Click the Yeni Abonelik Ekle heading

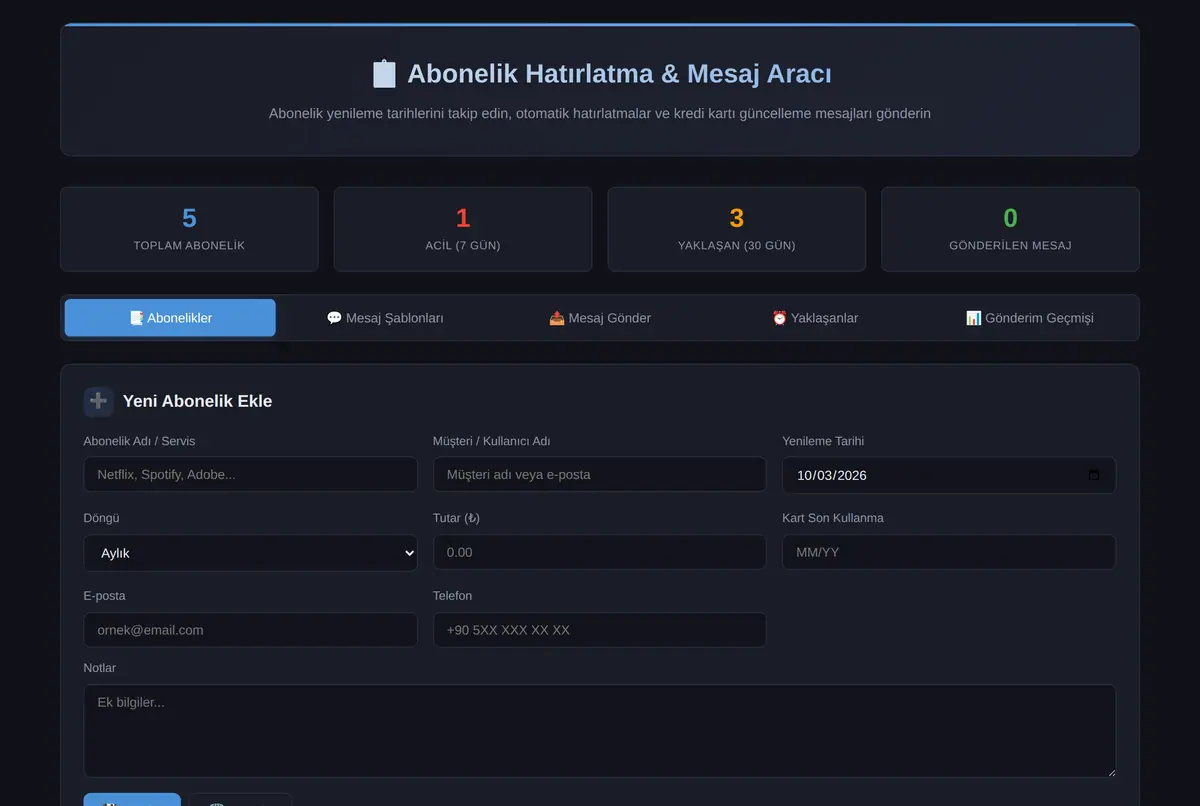(198, 401)
